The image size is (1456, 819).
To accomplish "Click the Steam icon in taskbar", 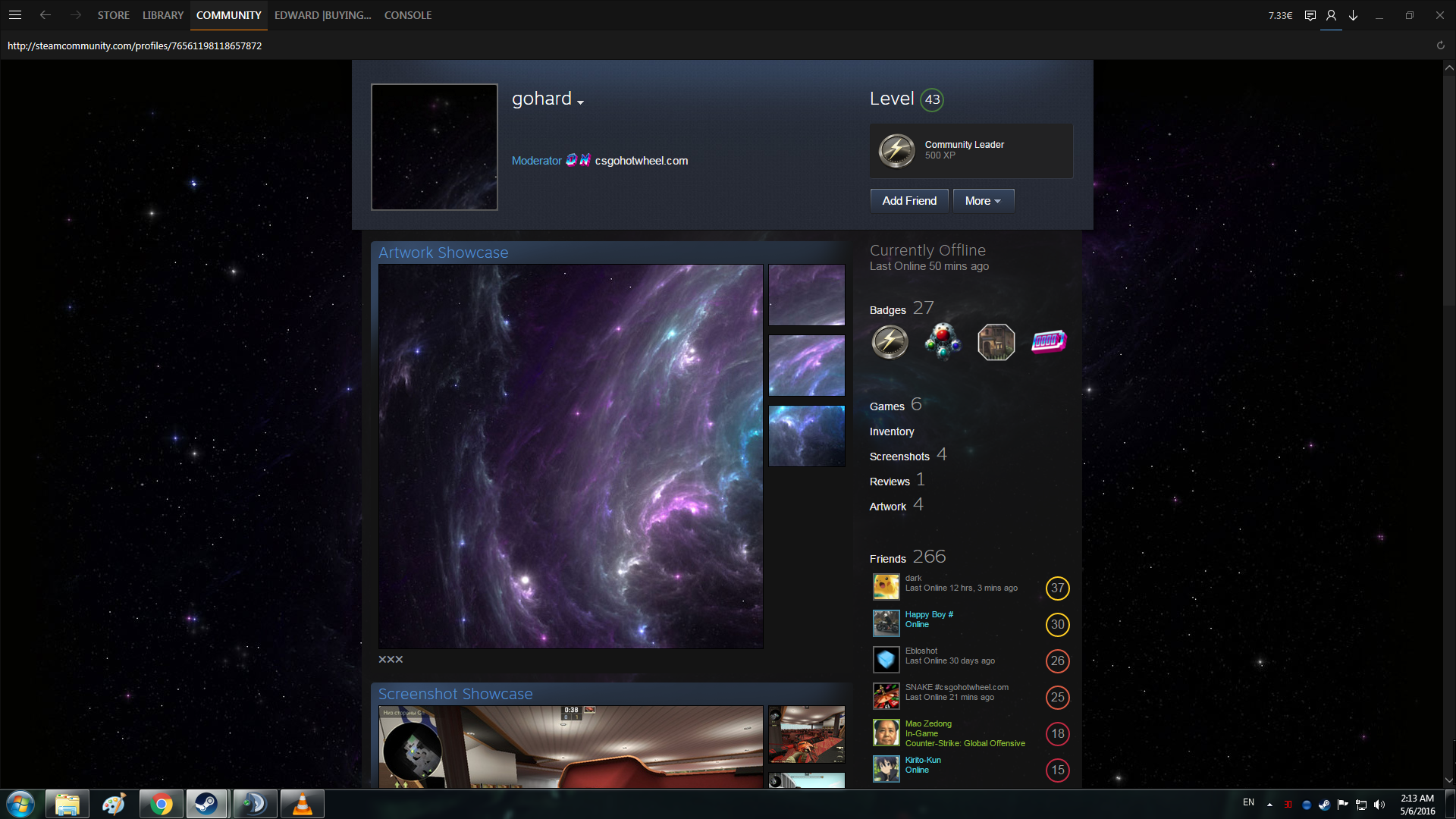I will 206,804.
